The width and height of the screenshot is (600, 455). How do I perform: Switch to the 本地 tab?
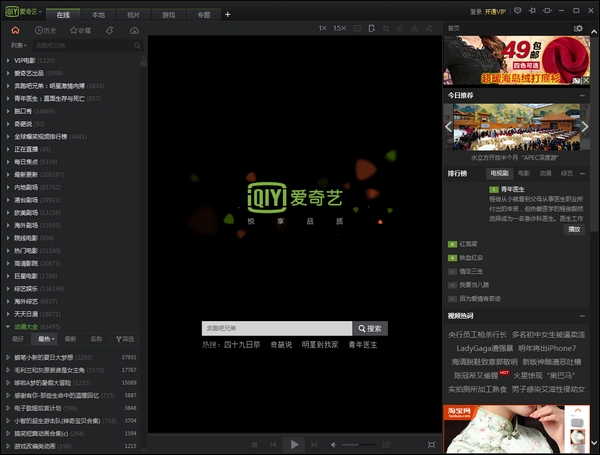[x=98, y=15]
